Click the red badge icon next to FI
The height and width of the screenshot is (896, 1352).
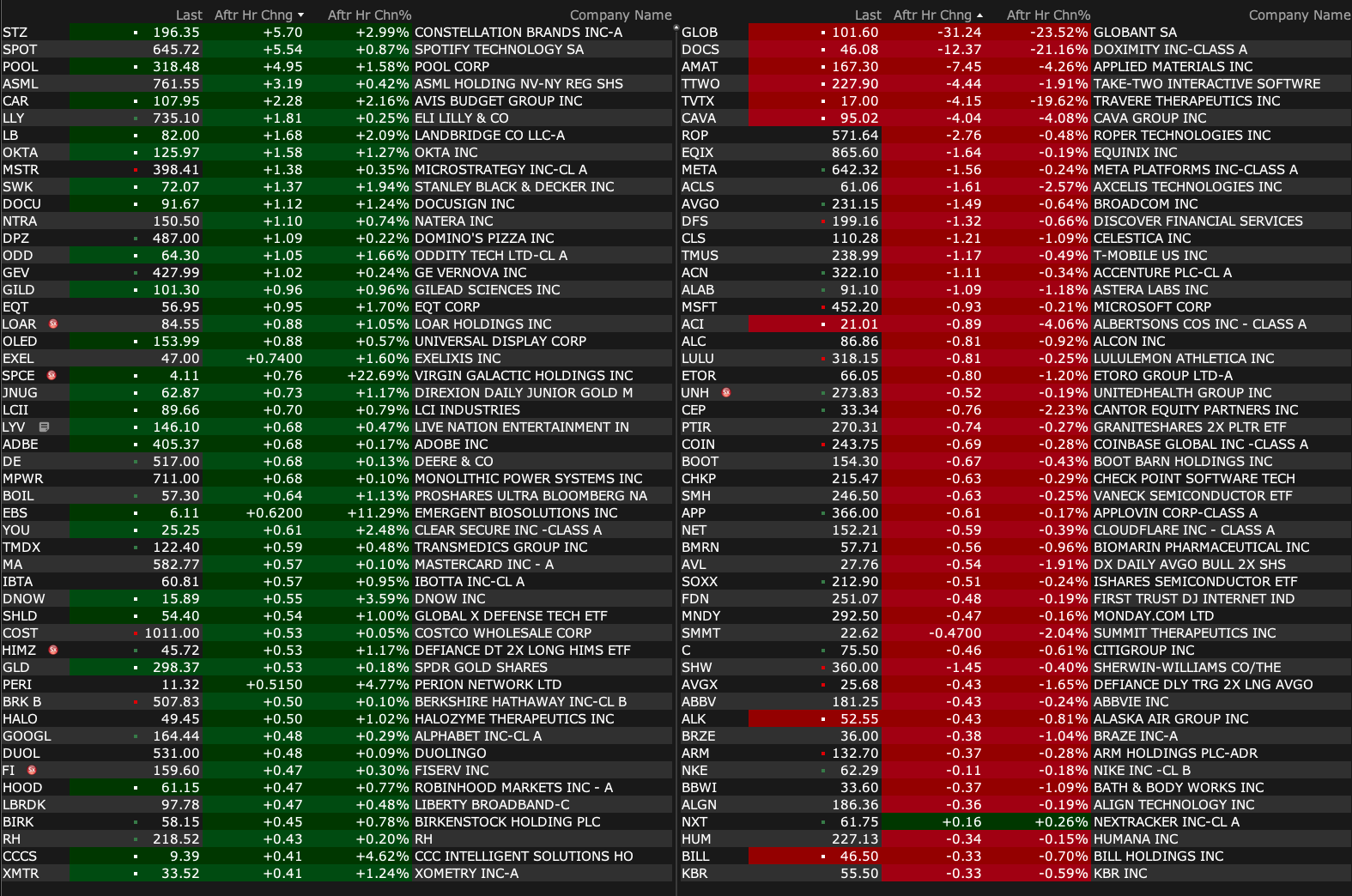coord(32,771)
